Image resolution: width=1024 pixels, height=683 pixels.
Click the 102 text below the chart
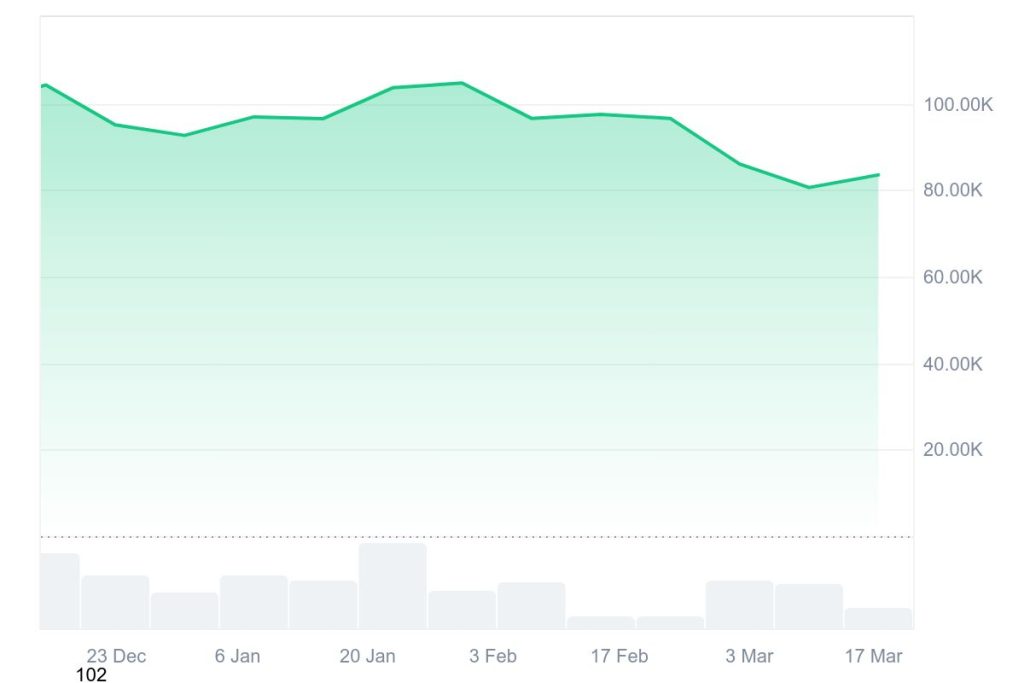click(x=91, y=675)
